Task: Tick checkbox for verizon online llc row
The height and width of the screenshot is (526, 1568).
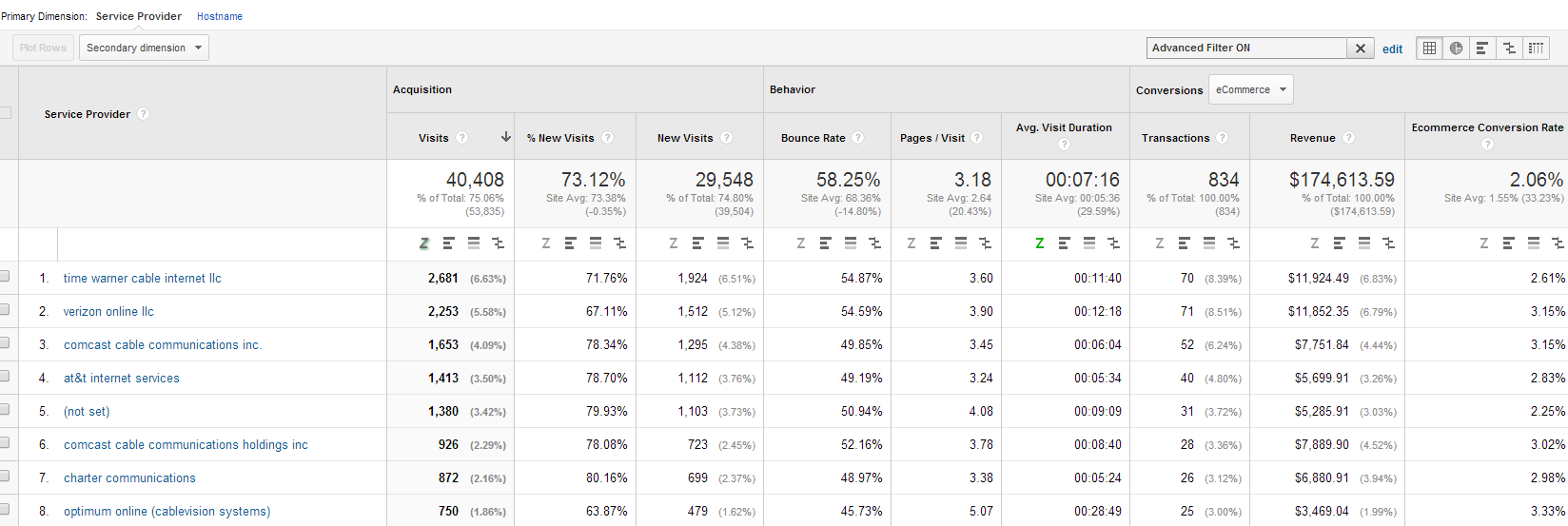Action: (x=4, y=309)
